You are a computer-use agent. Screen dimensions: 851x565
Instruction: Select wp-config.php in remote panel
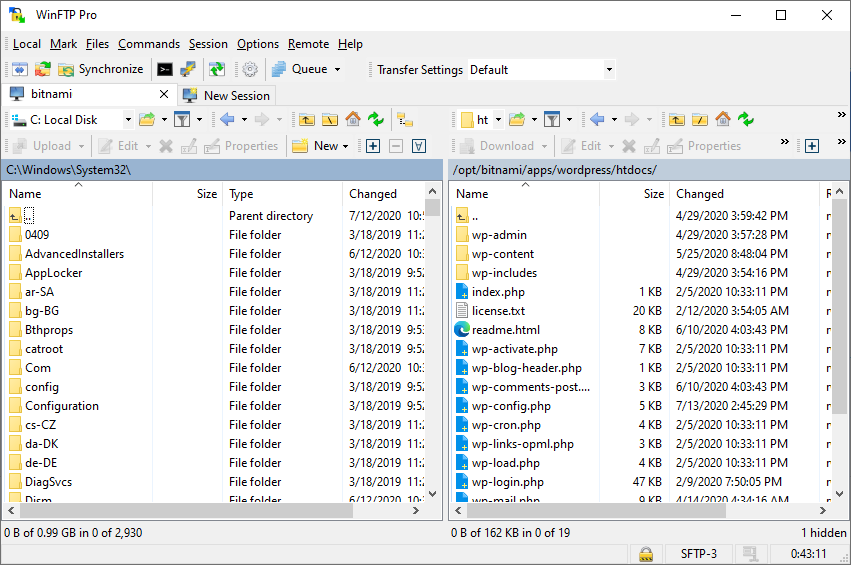(511, 406)
